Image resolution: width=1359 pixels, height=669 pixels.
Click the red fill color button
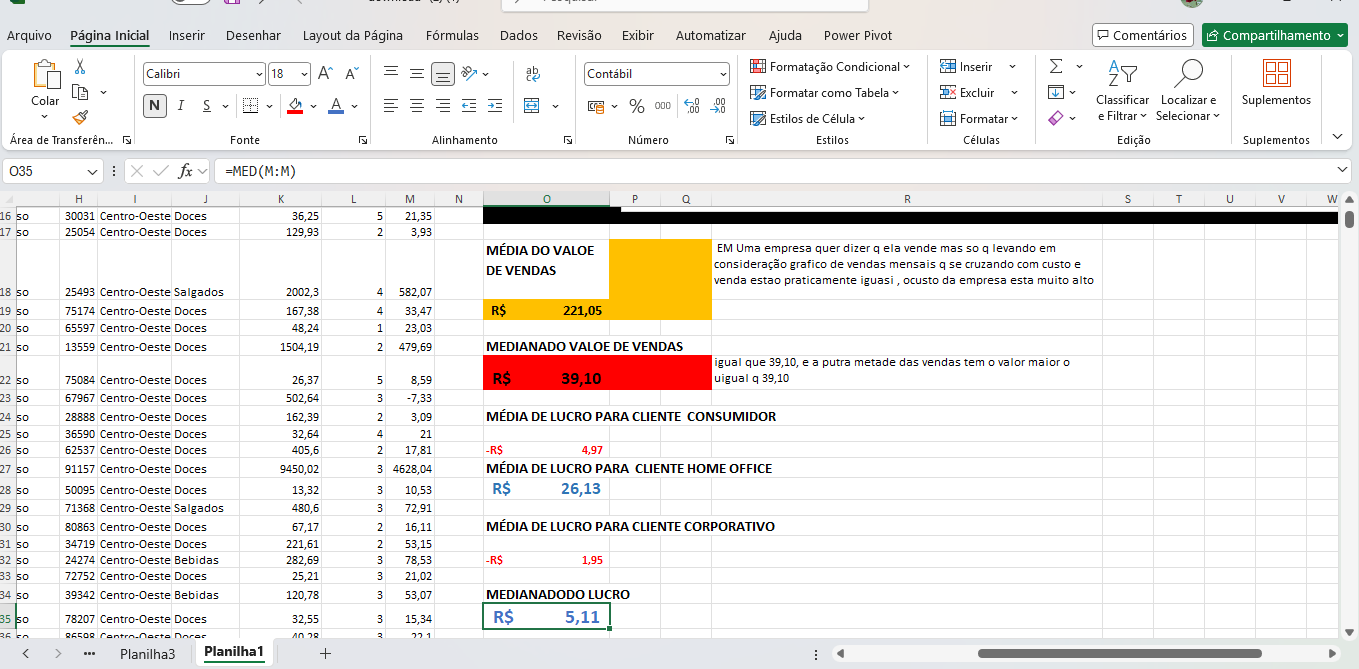tap(294, 105)
